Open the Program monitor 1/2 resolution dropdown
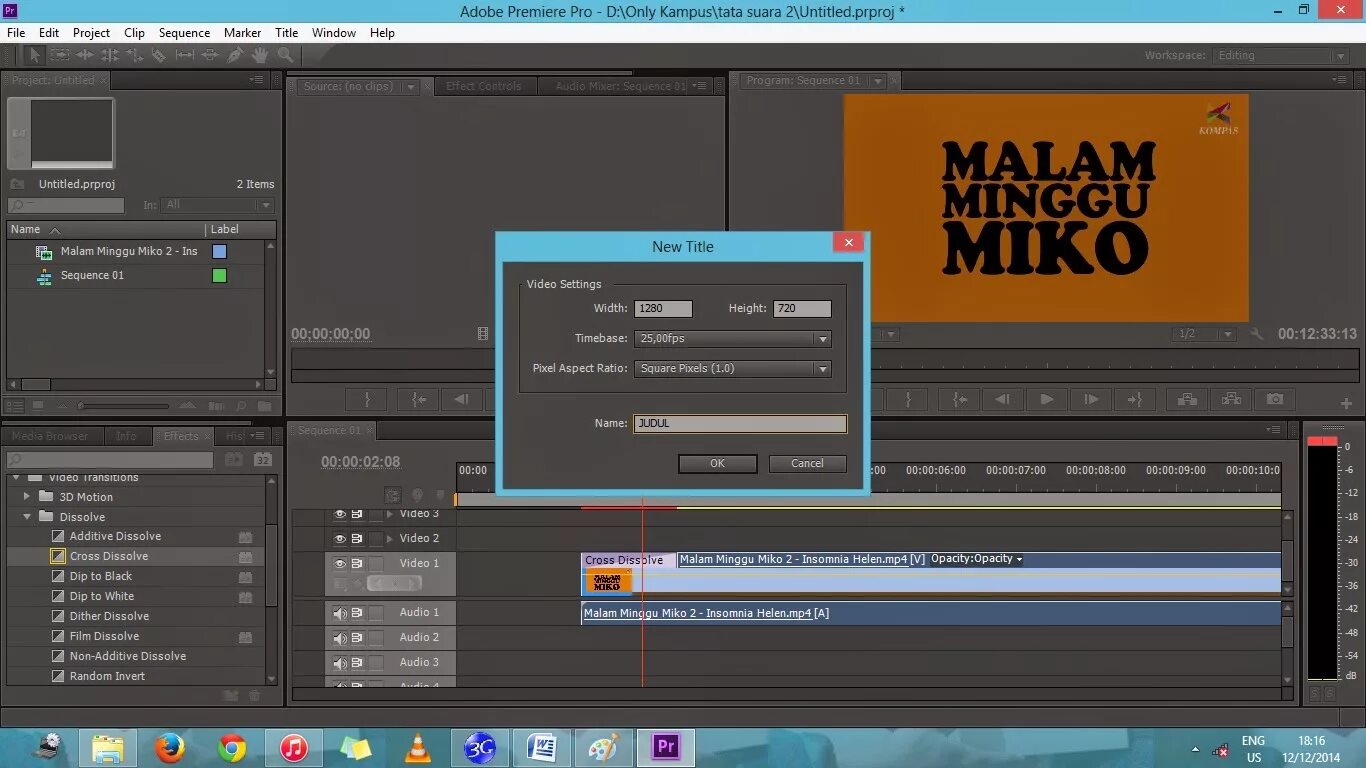The height and width of the screenshot is (768, 1366). click(x=1205, y=334)
